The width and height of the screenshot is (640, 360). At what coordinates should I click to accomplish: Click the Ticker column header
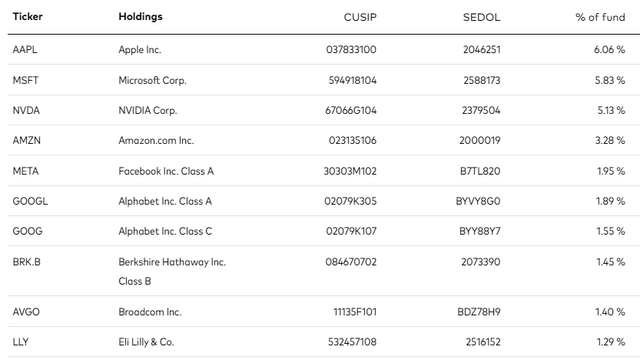click(x=27, y=17)
